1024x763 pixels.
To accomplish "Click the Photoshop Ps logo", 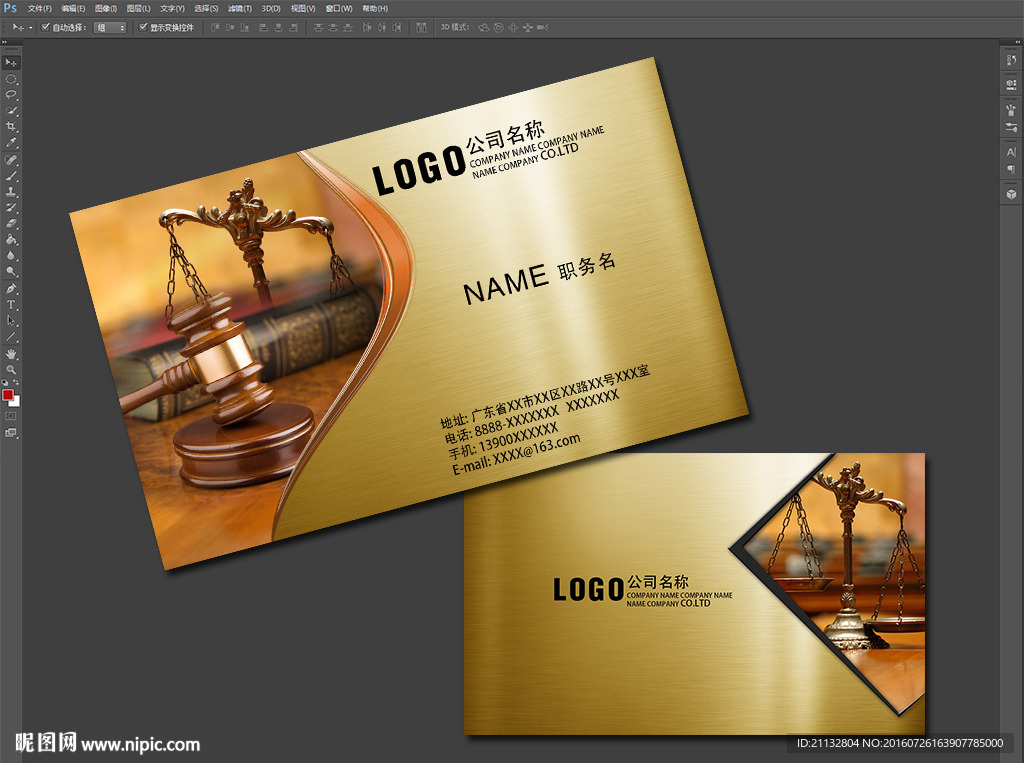I will (10, 8).
